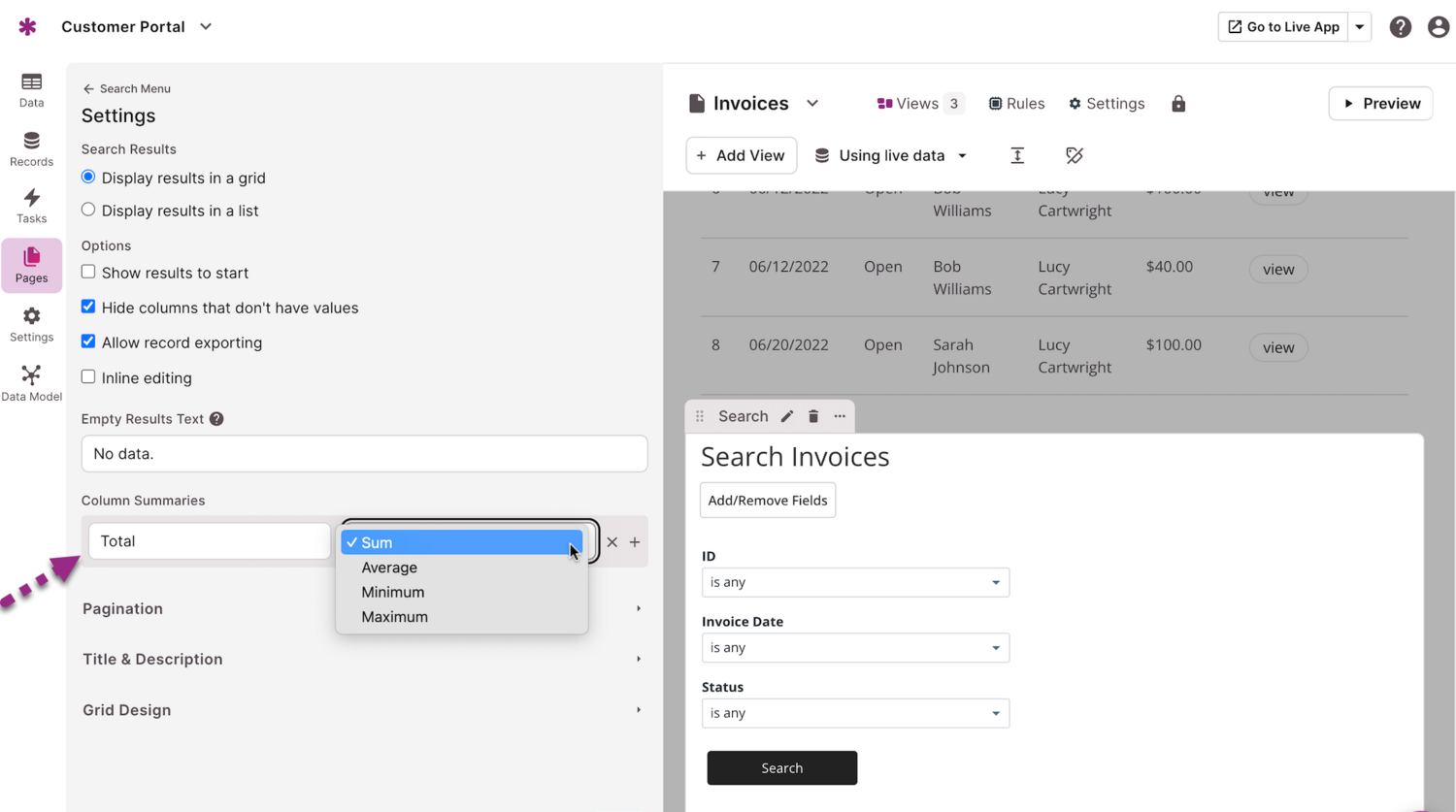Open the Data Model sidebar icon

click(x=31, y=383)
